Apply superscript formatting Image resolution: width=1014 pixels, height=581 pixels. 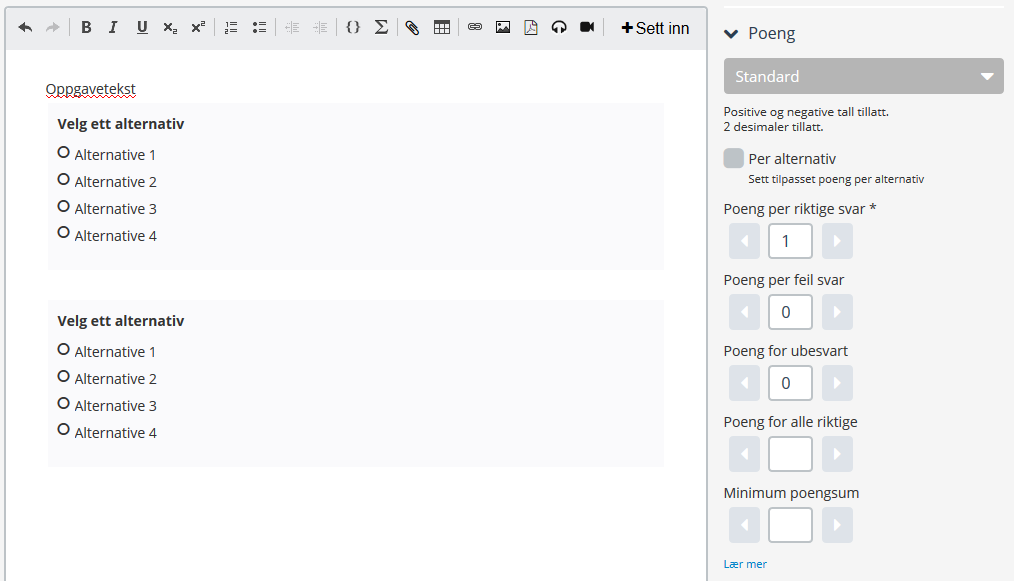198,28
